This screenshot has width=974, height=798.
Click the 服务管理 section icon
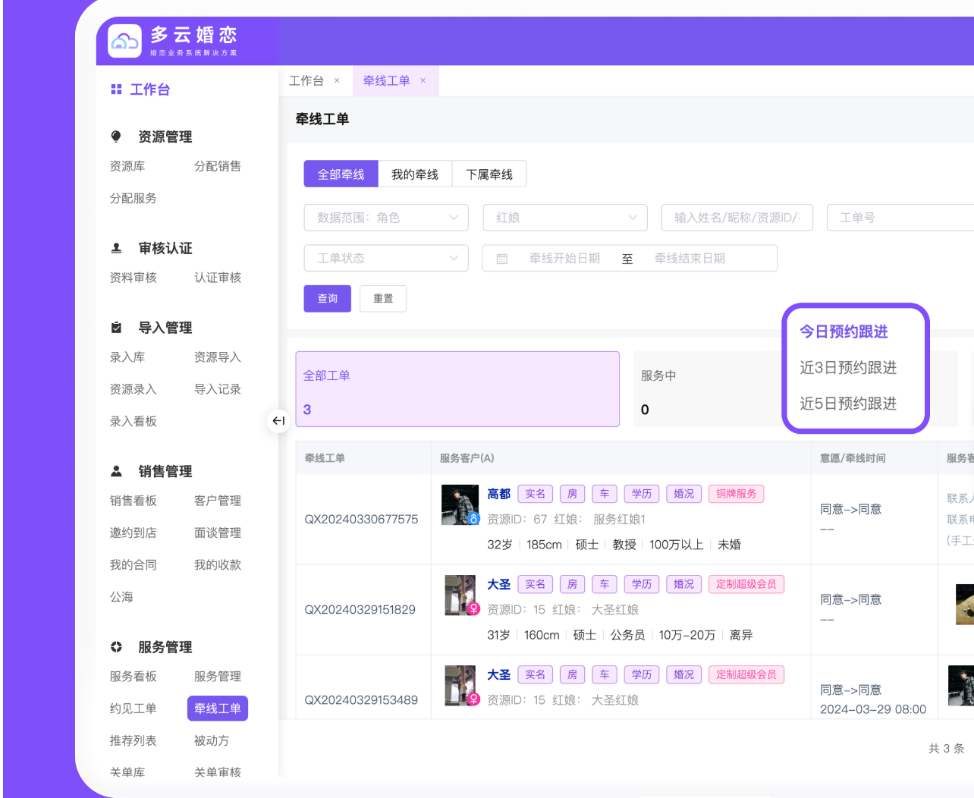(x=116, y=647)
